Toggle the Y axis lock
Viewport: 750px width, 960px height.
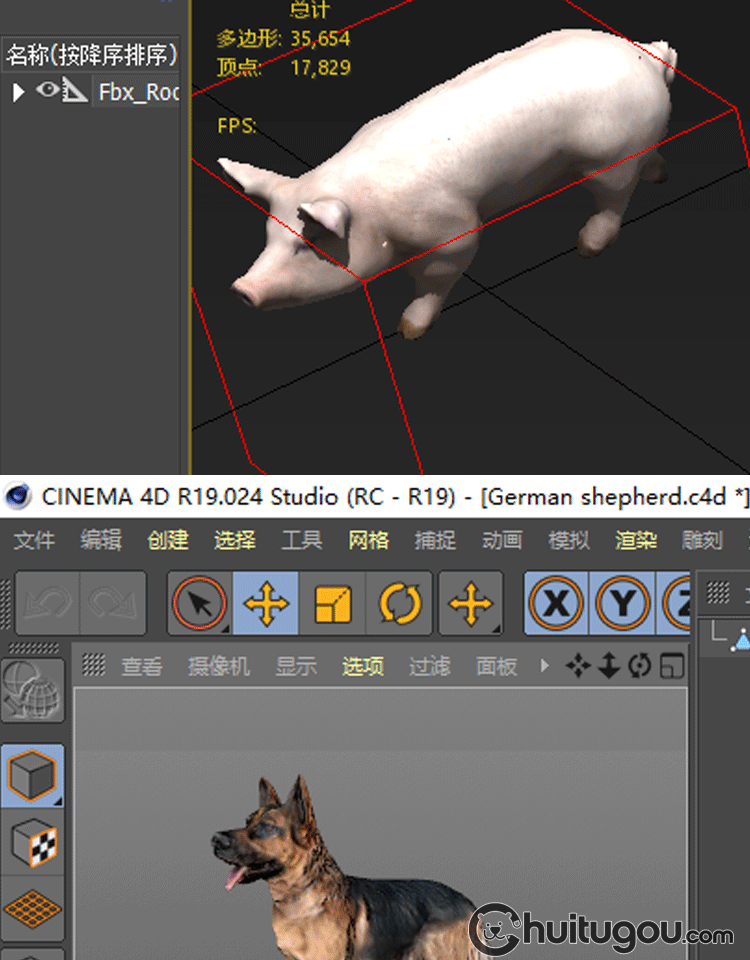click(622, 603)
